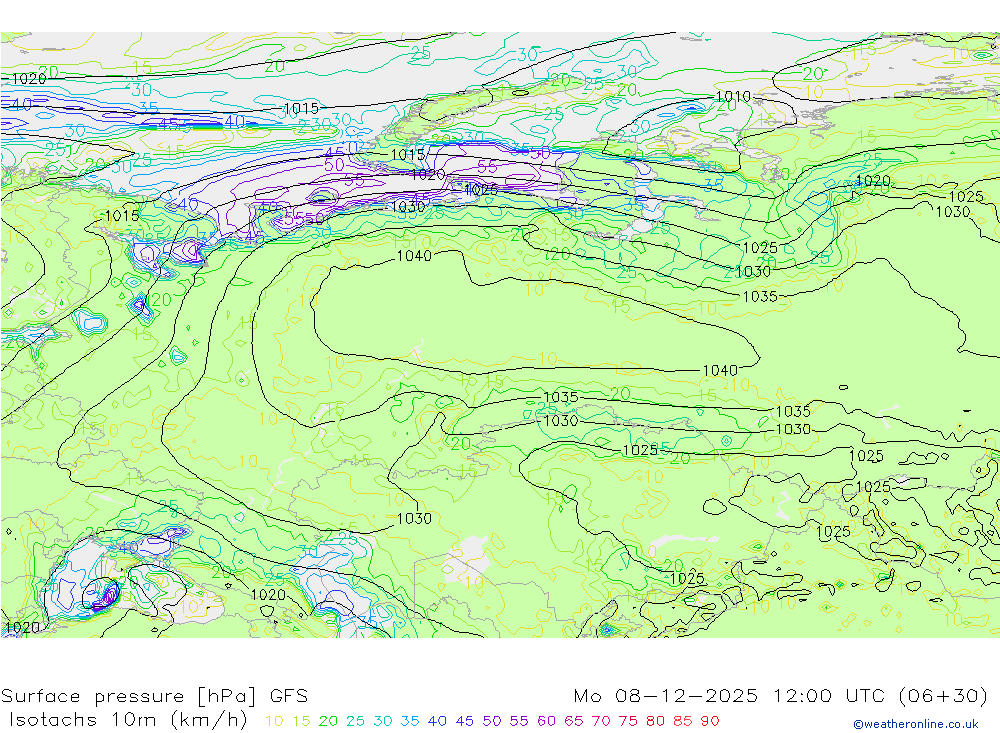
Task: Click the 85 value in the isotach legend
Action: click(682, 721)
